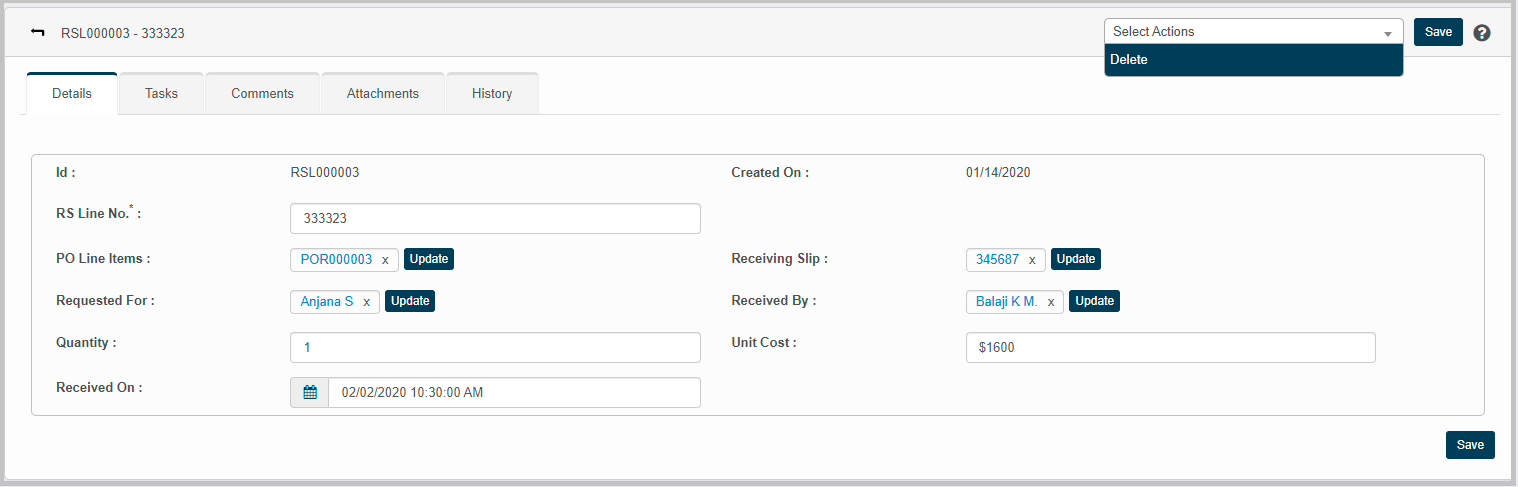Open the POR000003 link
1518x487 pixels.
336,260
